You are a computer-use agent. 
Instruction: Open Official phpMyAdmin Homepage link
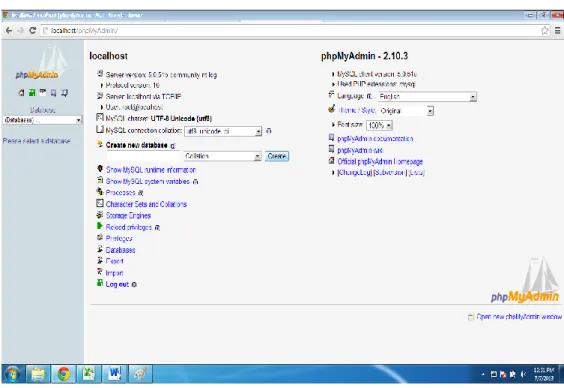pyautogui.click(x=380, y=161)
